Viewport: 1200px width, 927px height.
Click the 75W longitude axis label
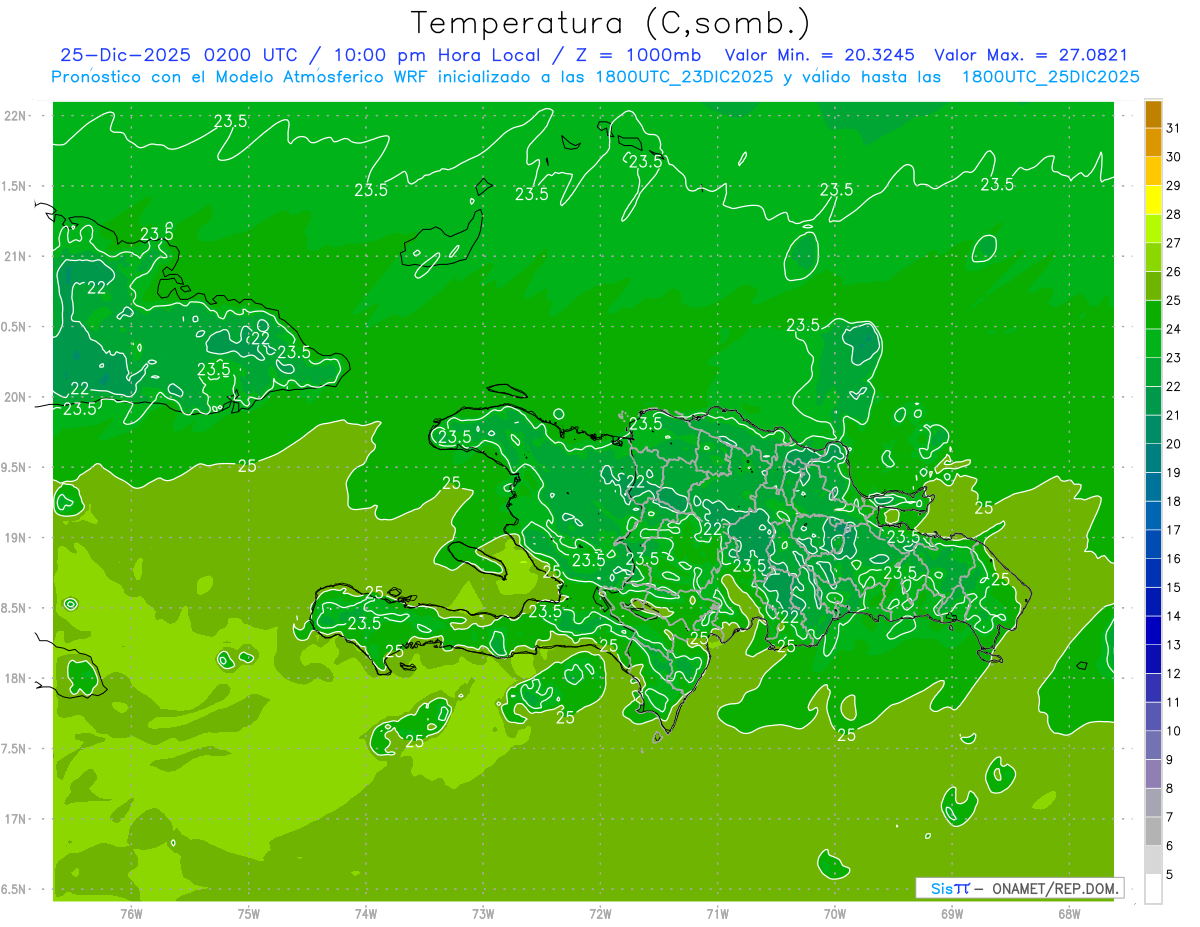(x=249, y=913)
